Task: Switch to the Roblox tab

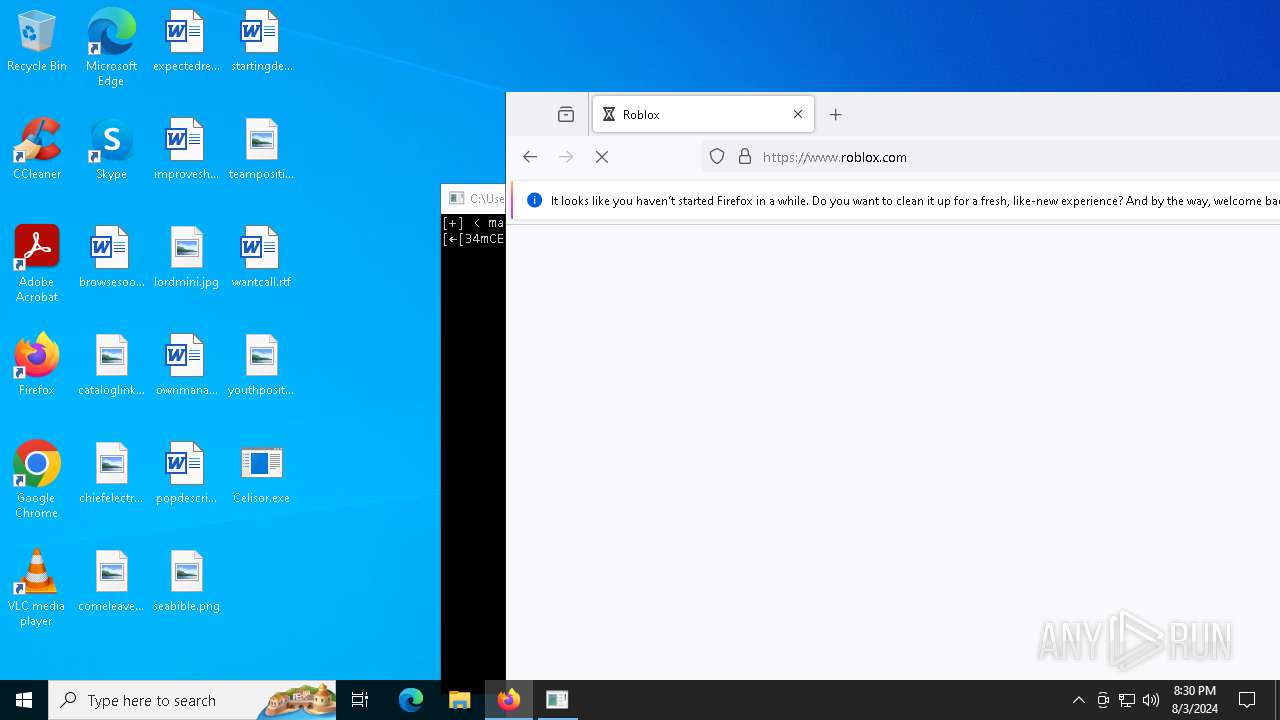Action: [704, 115]
